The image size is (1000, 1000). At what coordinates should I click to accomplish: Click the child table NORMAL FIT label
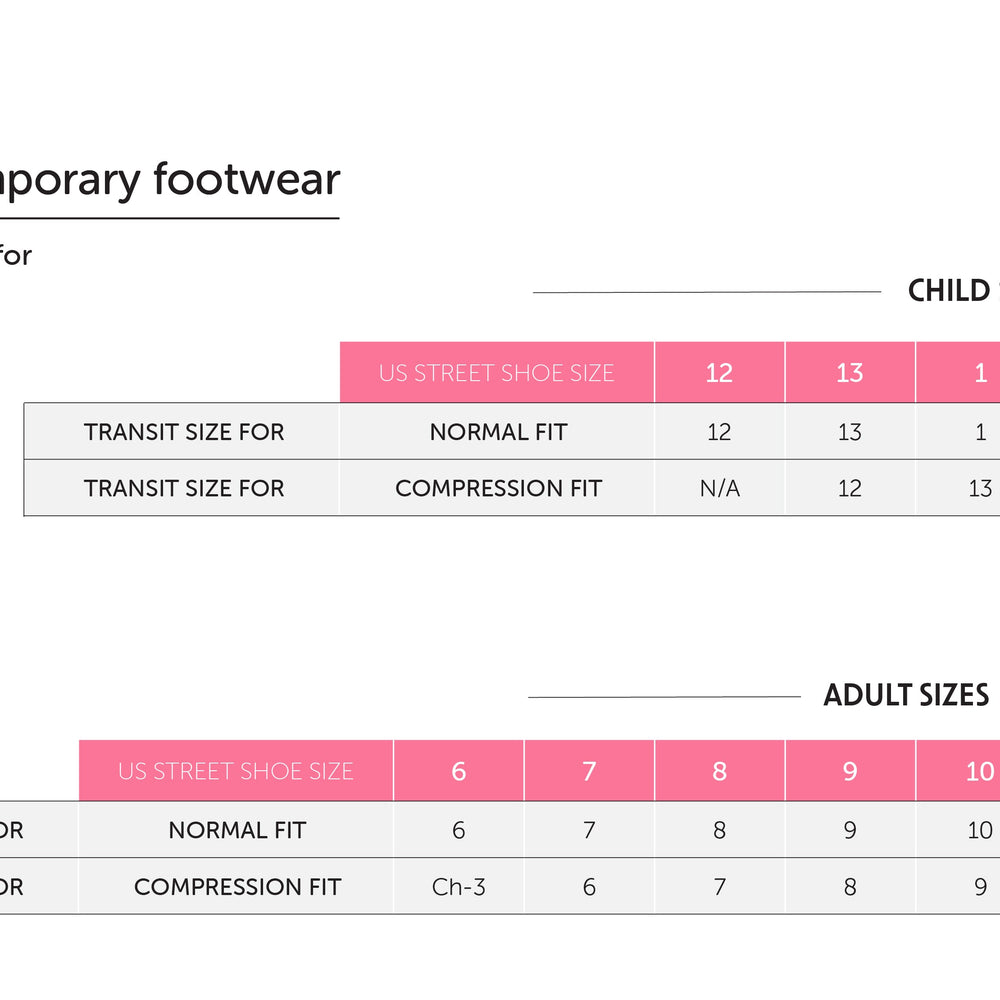pos(498,432)
